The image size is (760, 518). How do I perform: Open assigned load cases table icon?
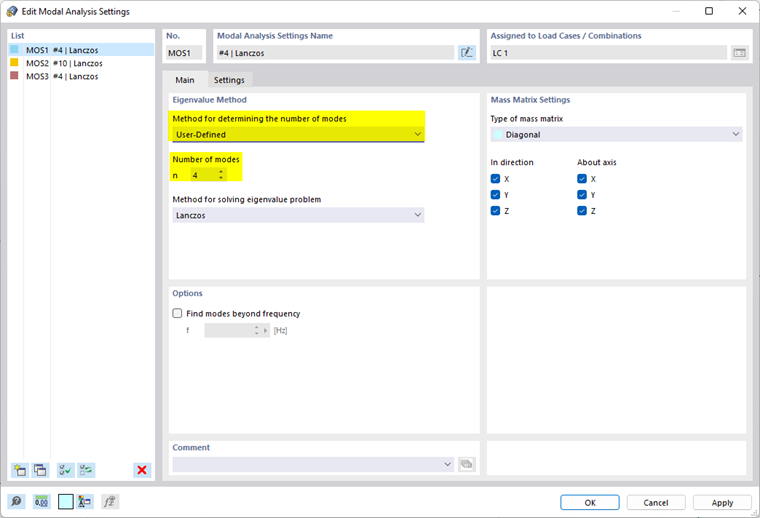click(739, 53)
